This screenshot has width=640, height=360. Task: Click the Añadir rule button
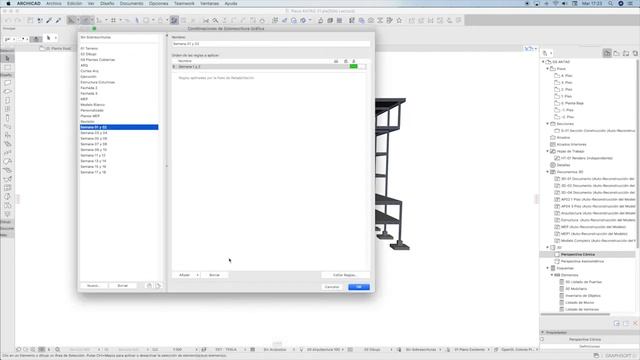[x=184, y=275]
